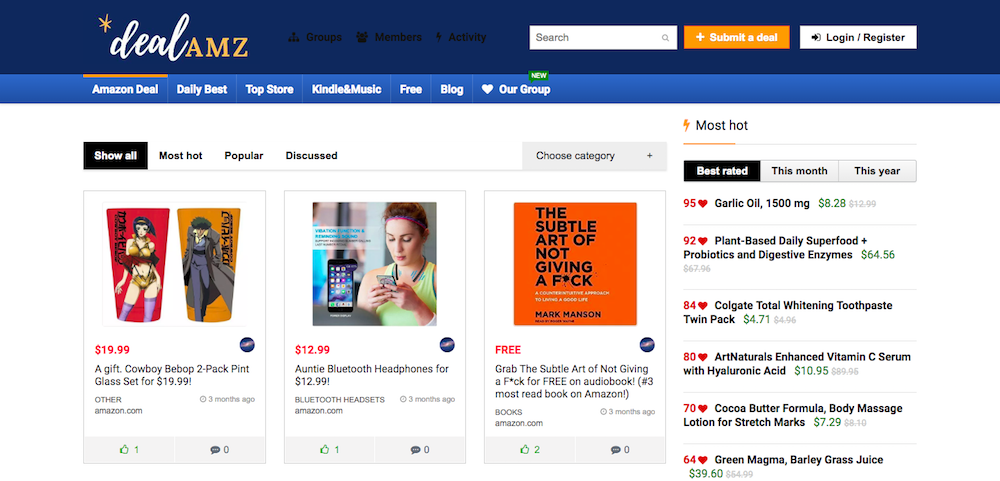This screenshot has width=1000, height=481.
Task: Click user avatar on Subtle Art card
Action: (x=647, y=345)
